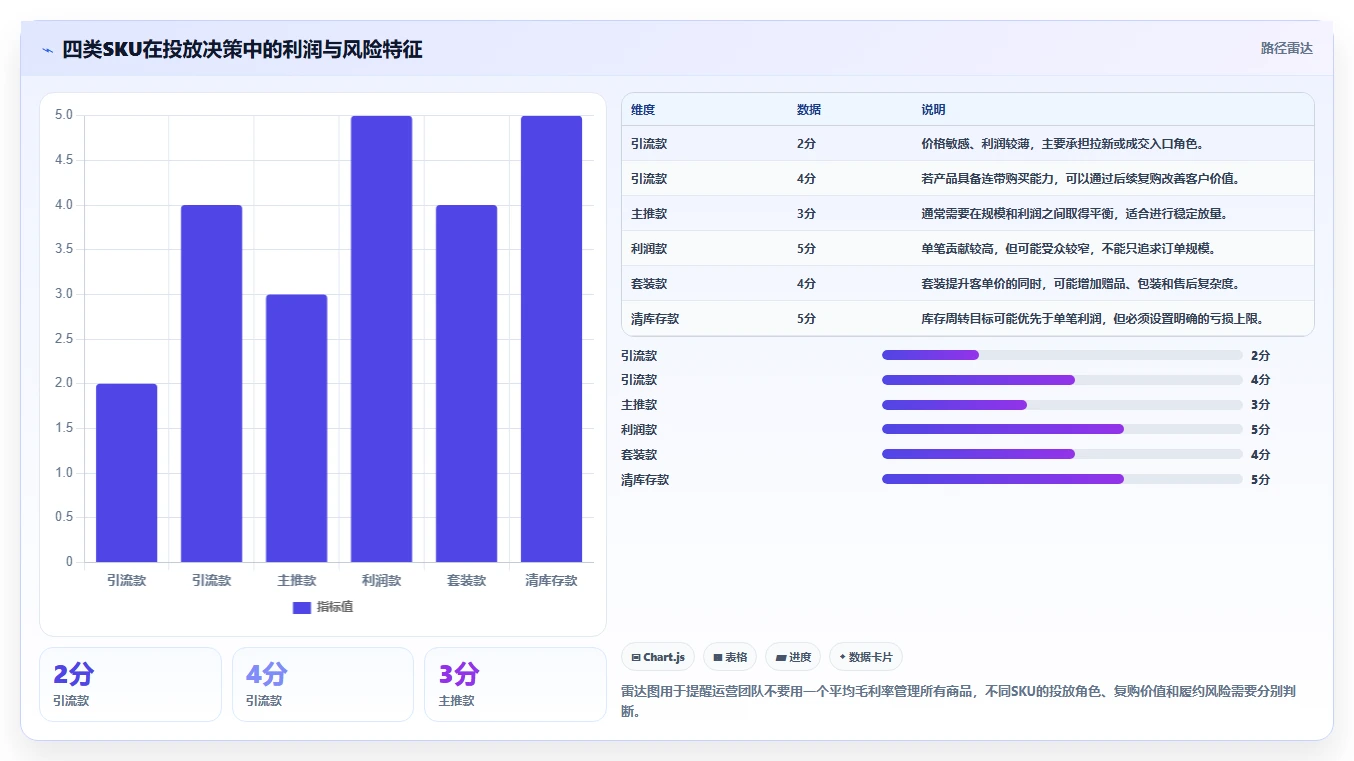Open the 2分 引流款 data card
1354x761 pixels.
(x=130, y=684)
